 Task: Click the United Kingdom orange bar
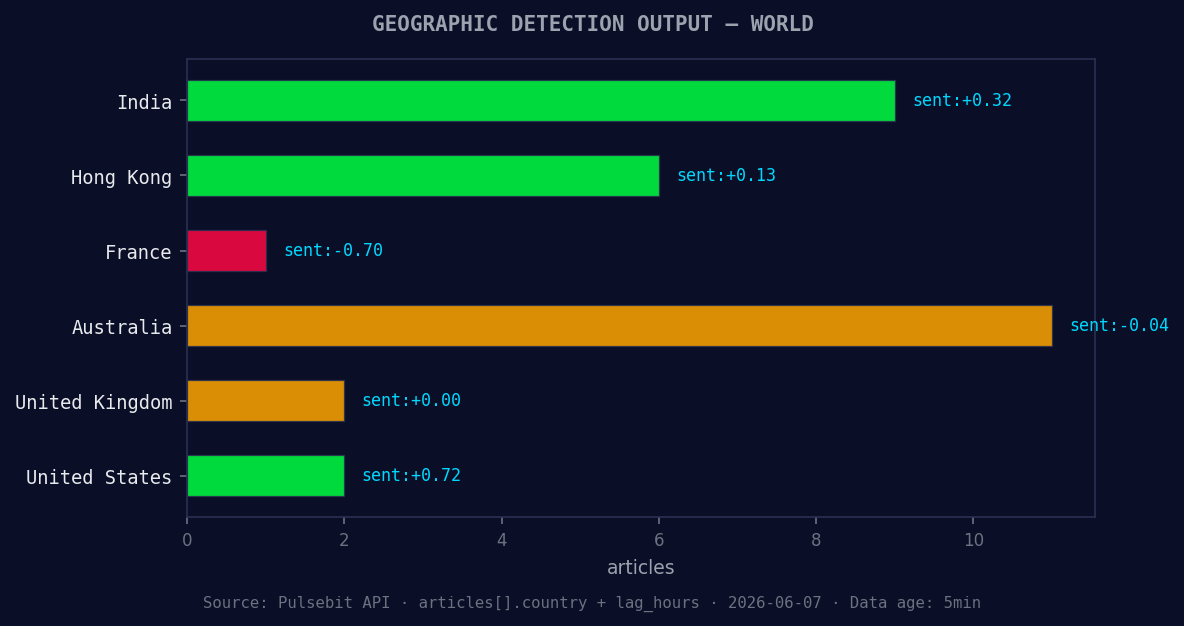pyautogui.click(x=266, y=401)
